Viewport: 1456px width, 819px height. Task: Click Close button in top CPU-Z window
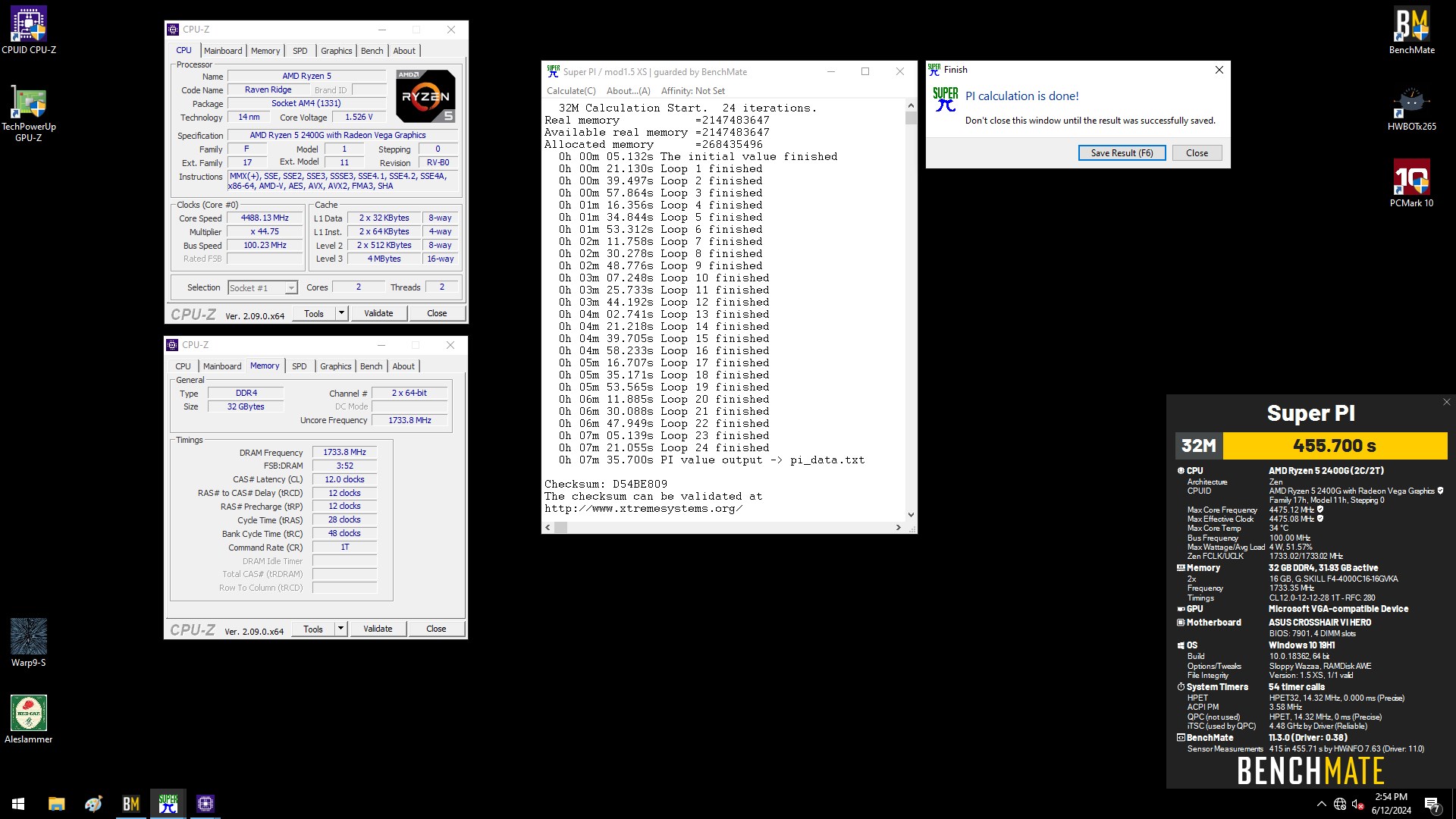point(437,313)
